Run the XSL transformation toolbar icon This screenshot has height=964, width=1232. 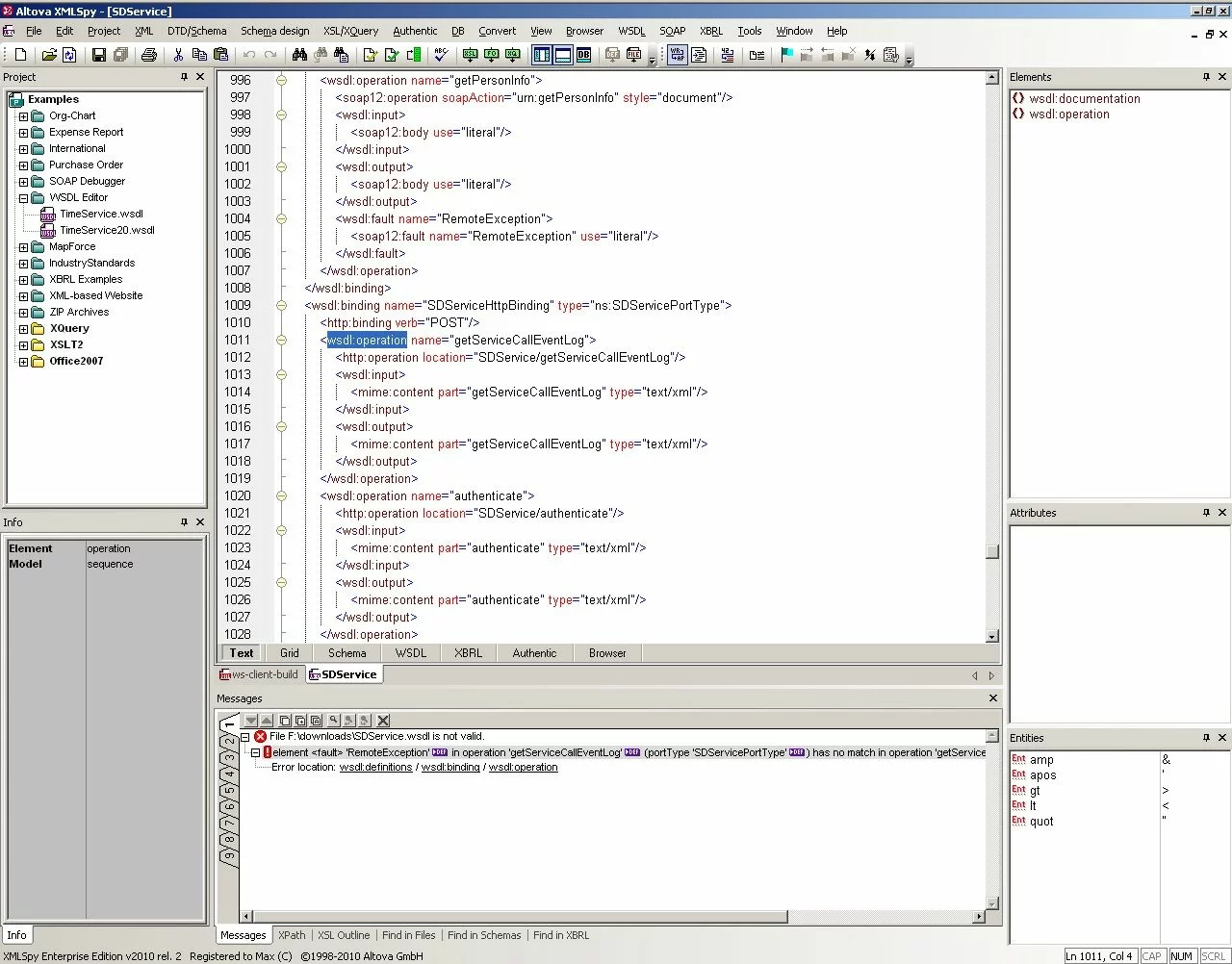[471, 55]
